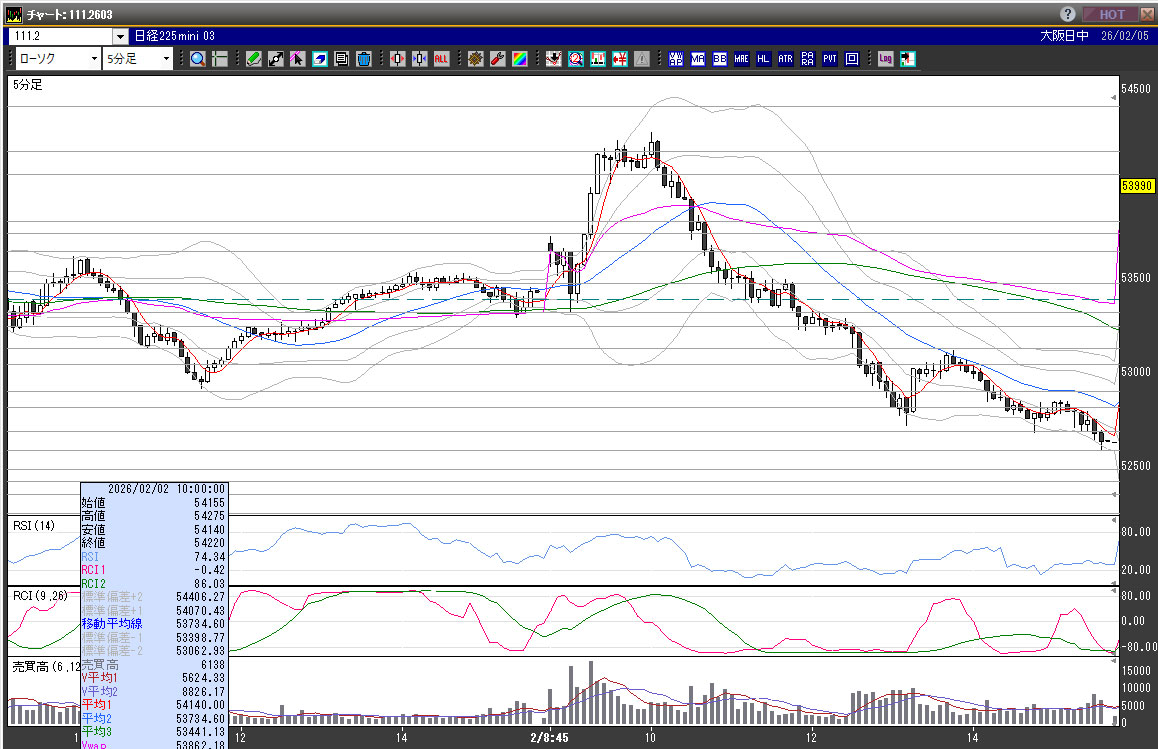1158x749 pixels.
Task: Click the symbol code input field
Action: point(58,36)
